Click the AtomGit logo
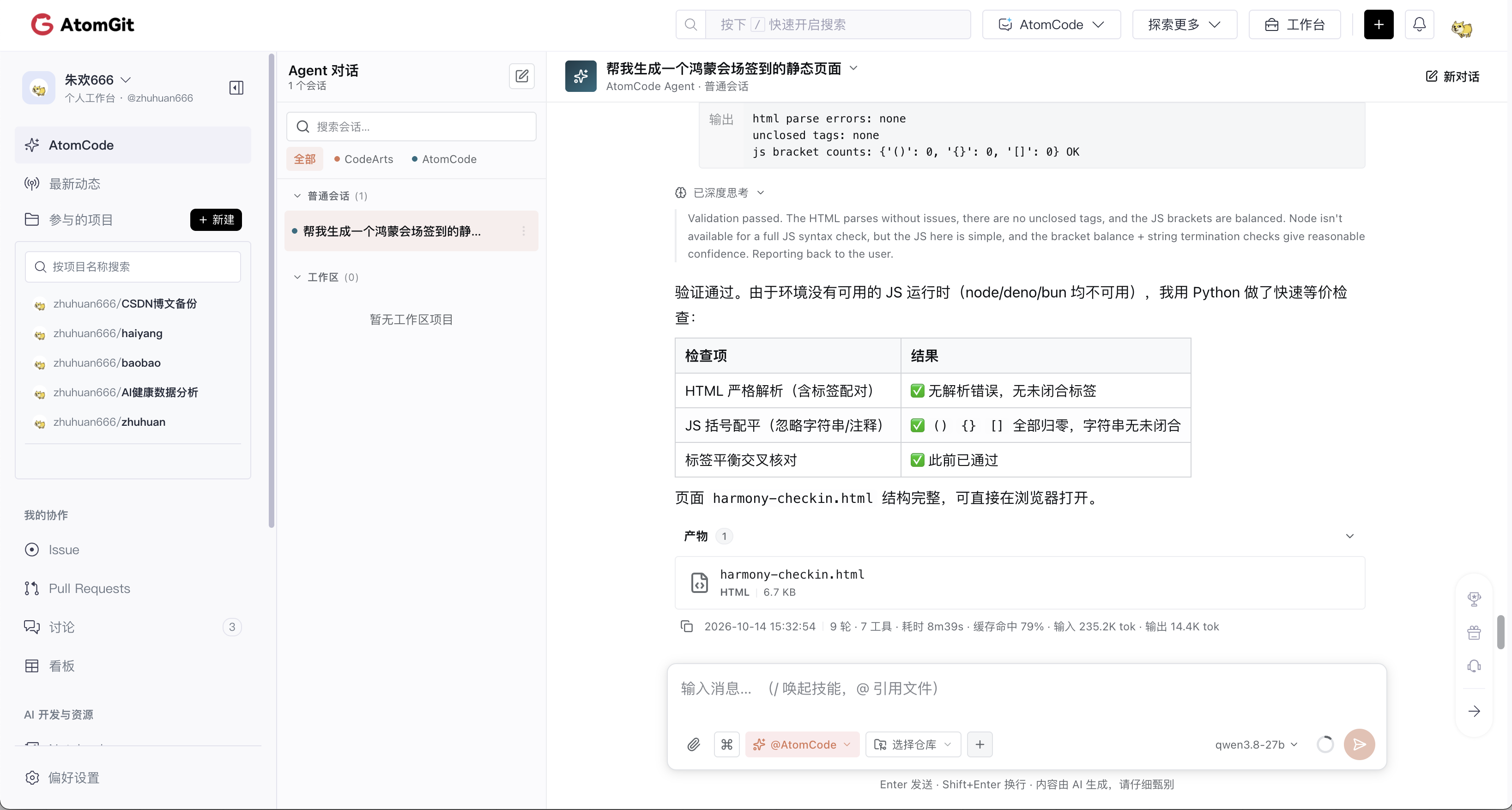This screenshot has height=810, width=1512. (x=82, y=24)
